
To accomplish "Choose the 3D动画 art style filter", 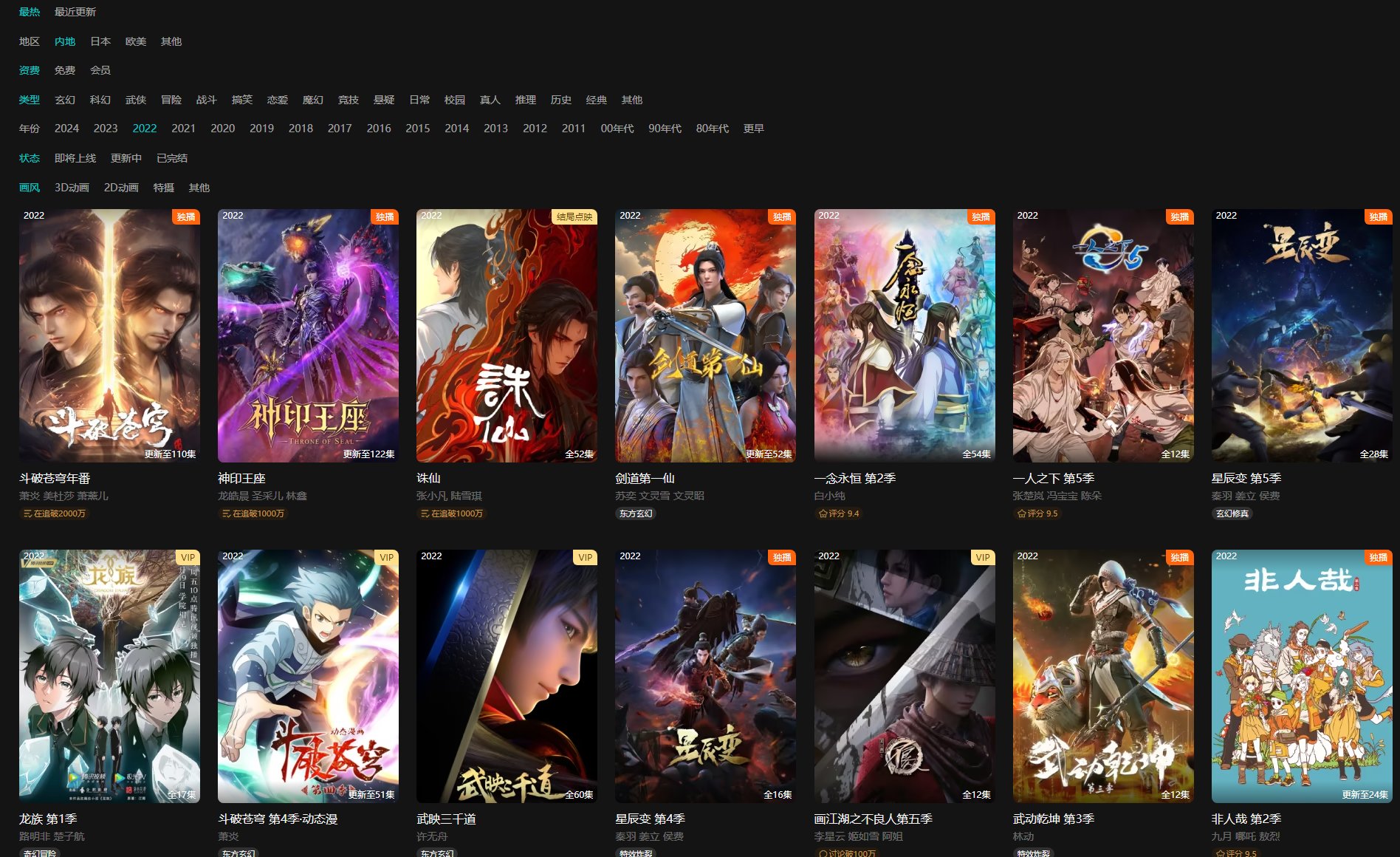I will [72, 188].
